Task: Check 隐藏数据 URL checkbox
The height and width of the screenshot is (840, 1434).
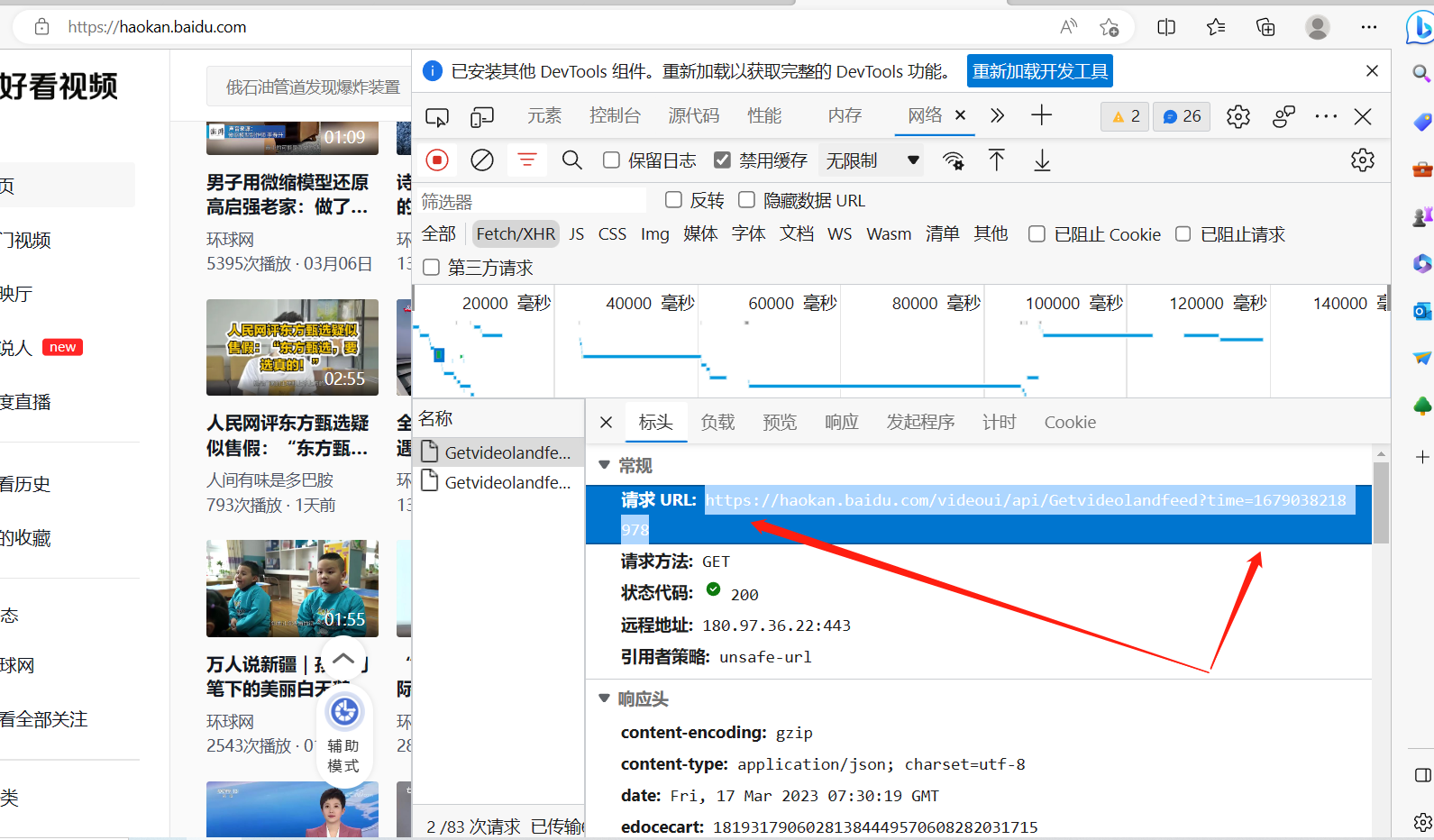Action: (x=746, y=200)
